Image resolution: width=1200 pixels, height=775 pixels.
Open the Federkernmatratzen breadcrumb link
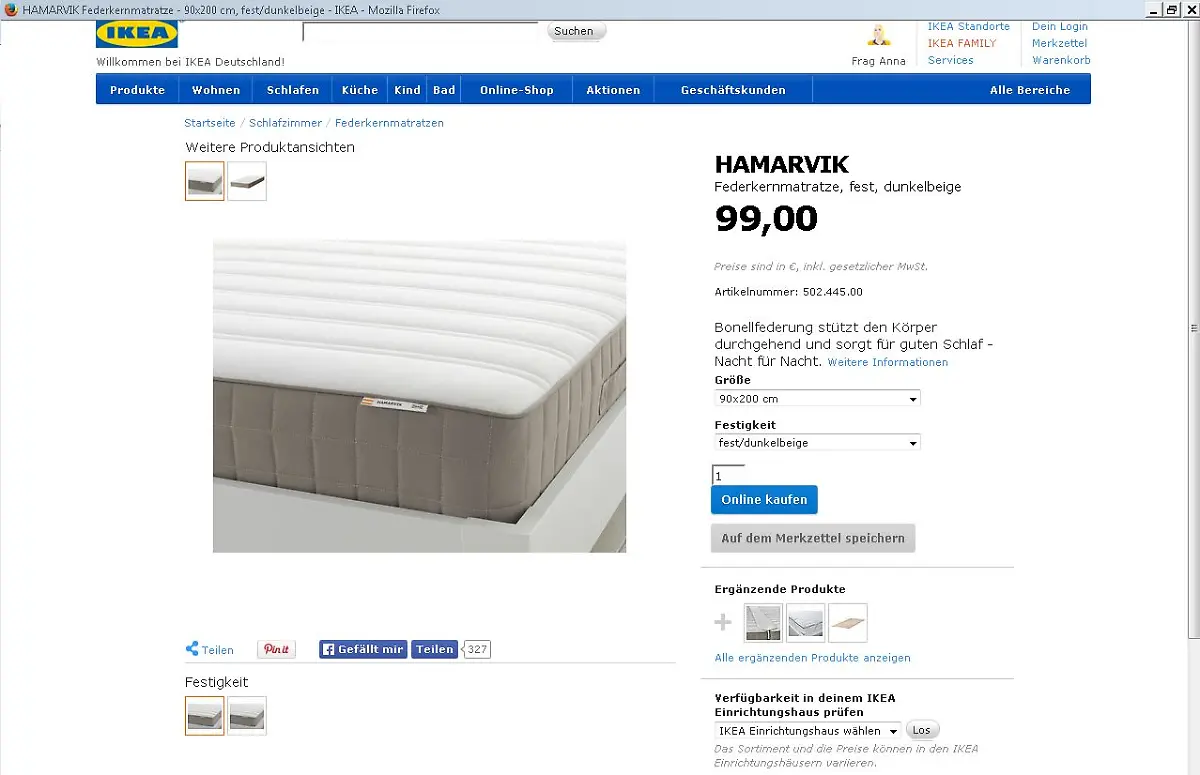point(389,123)
